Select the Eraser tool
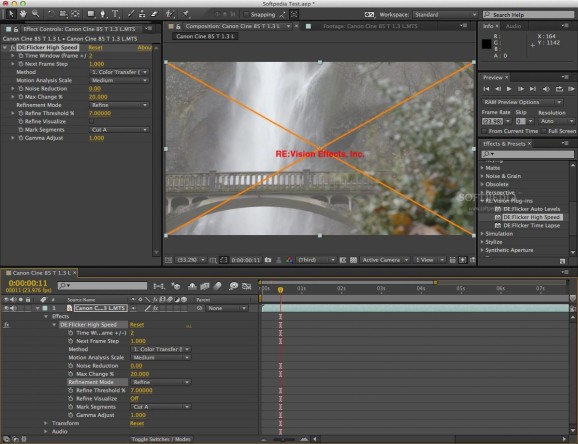Image resolution: width=578 pixels, height=444 pixels. (154, 14)
